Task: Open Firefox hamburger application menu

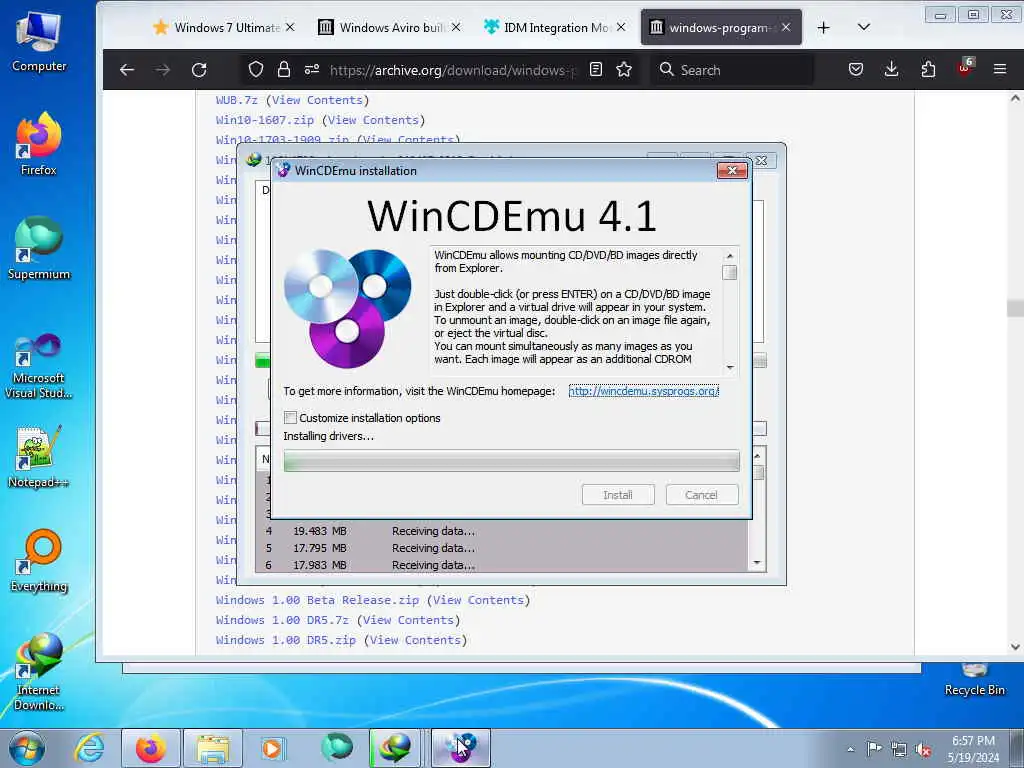Action: tap(1000, 69)
